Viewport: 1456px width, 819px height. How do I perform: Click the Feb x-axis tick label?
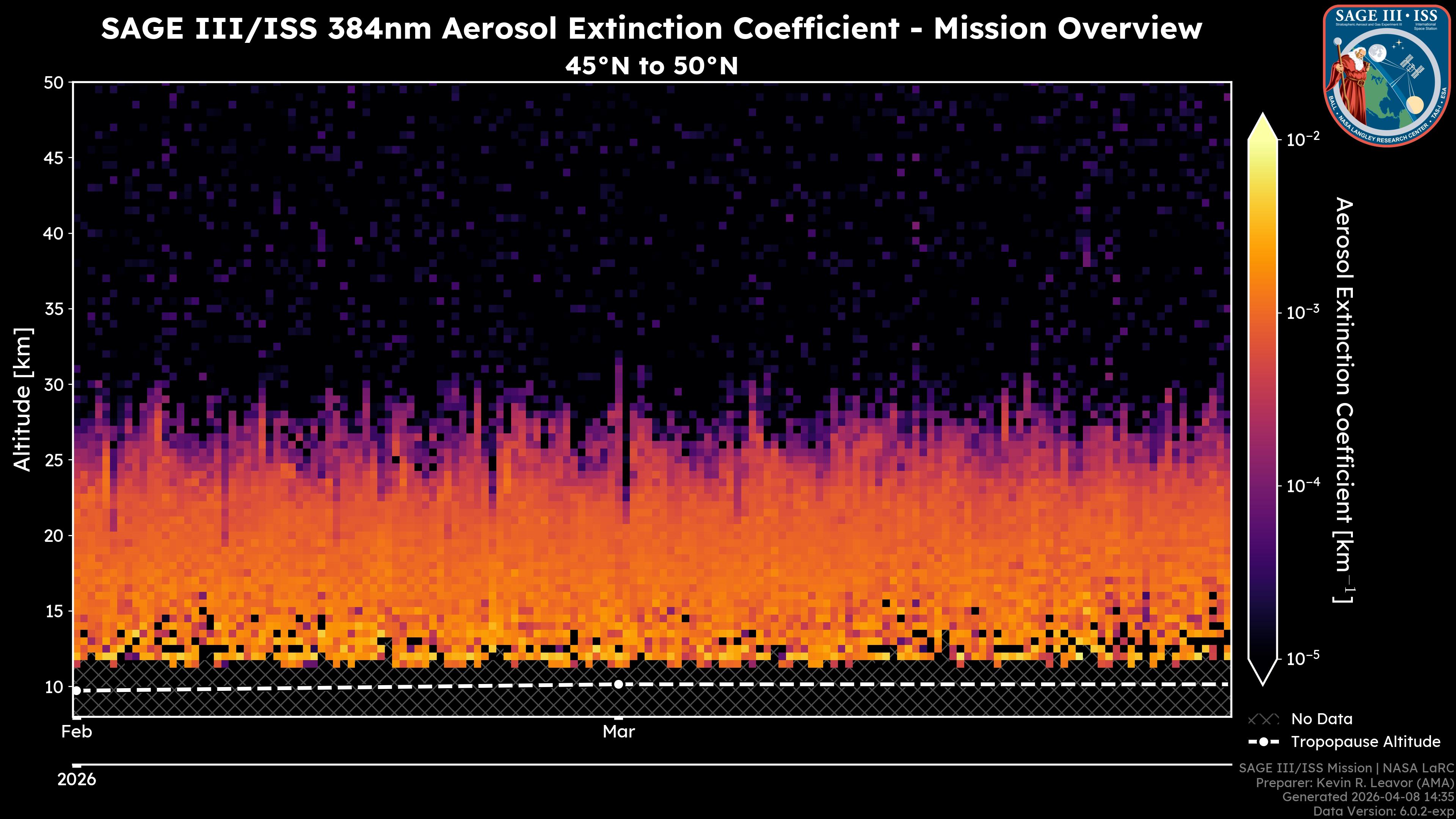tap(76, 732)
